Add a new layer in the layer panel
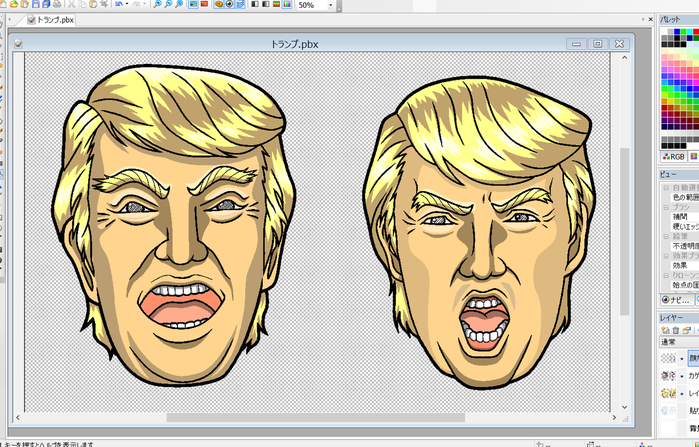 (x=665, y=330)
